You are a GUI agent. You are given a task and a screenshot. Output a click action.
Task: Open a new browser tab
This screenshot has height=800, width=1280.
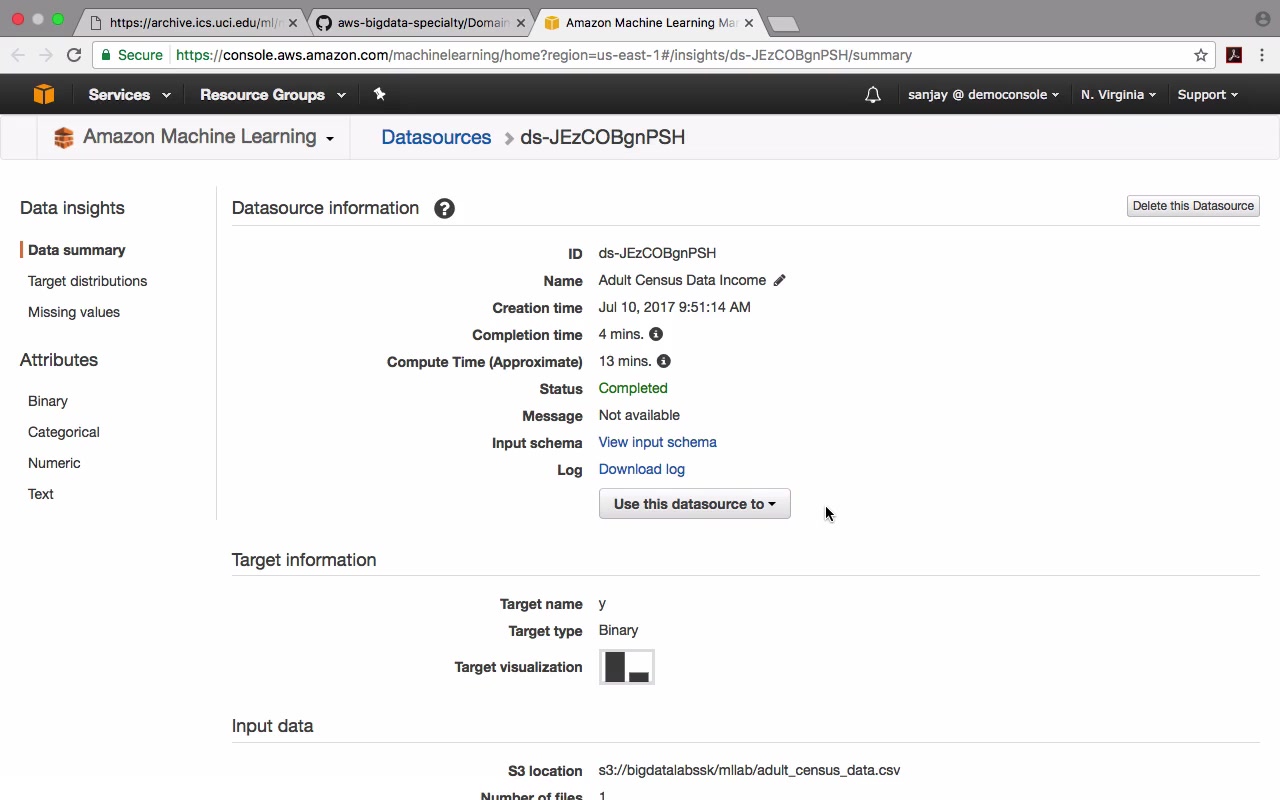(x=783, y=23)
